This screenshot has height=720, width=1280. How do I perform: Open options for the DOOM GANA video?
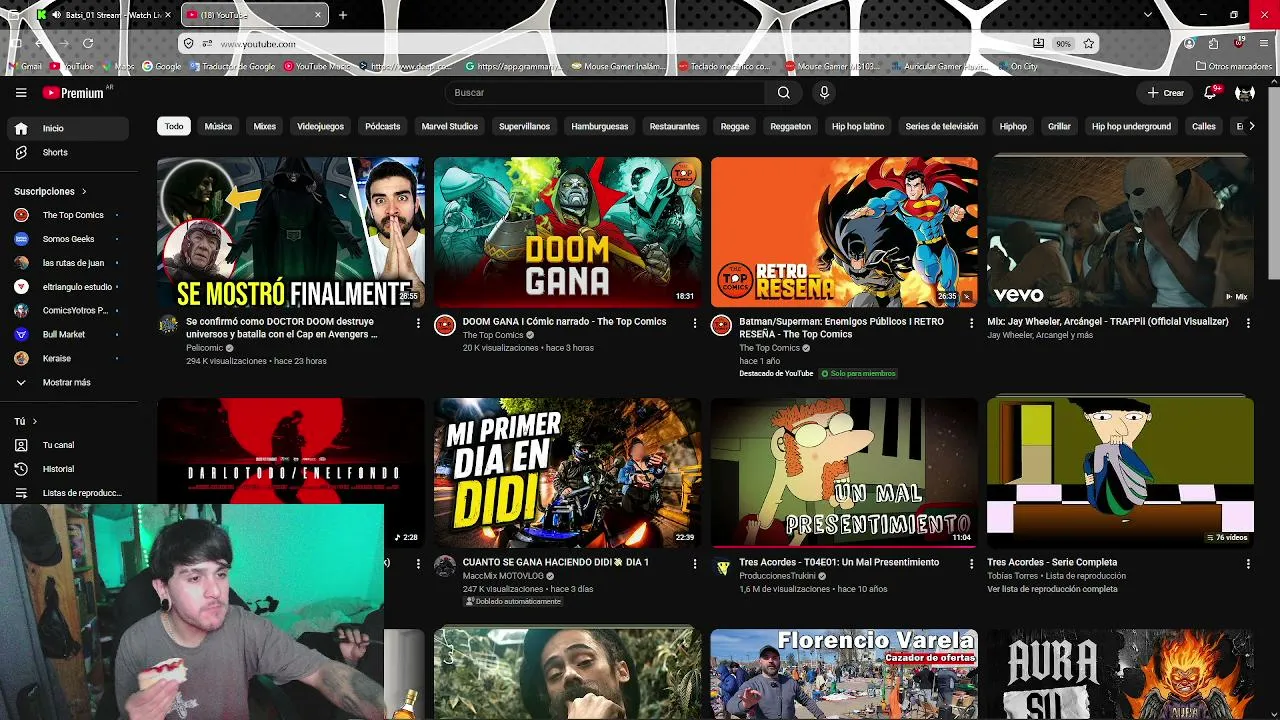point(695,323)
